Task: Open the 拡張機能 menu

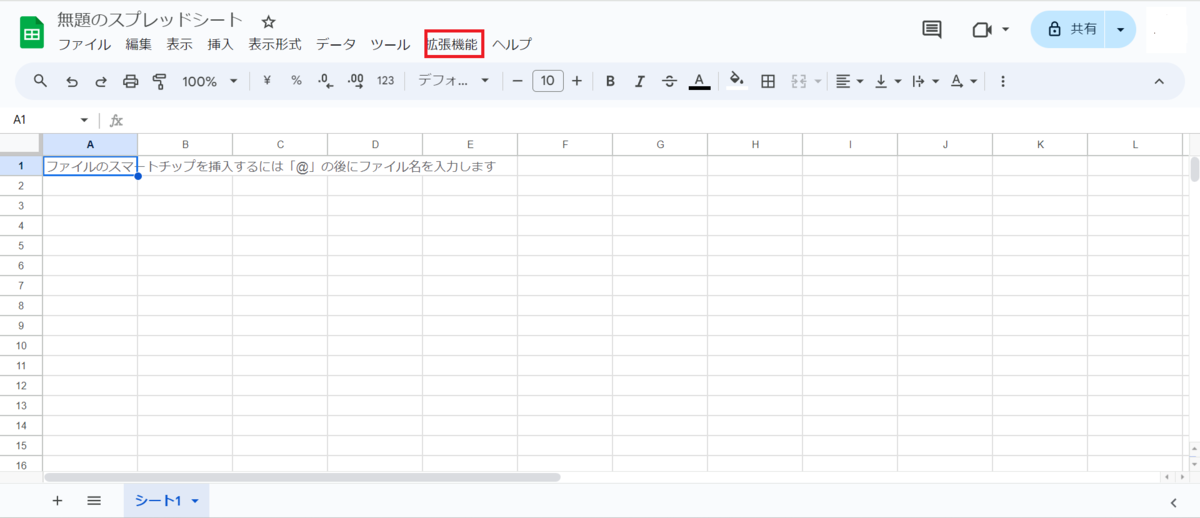Action: point(454,44)
